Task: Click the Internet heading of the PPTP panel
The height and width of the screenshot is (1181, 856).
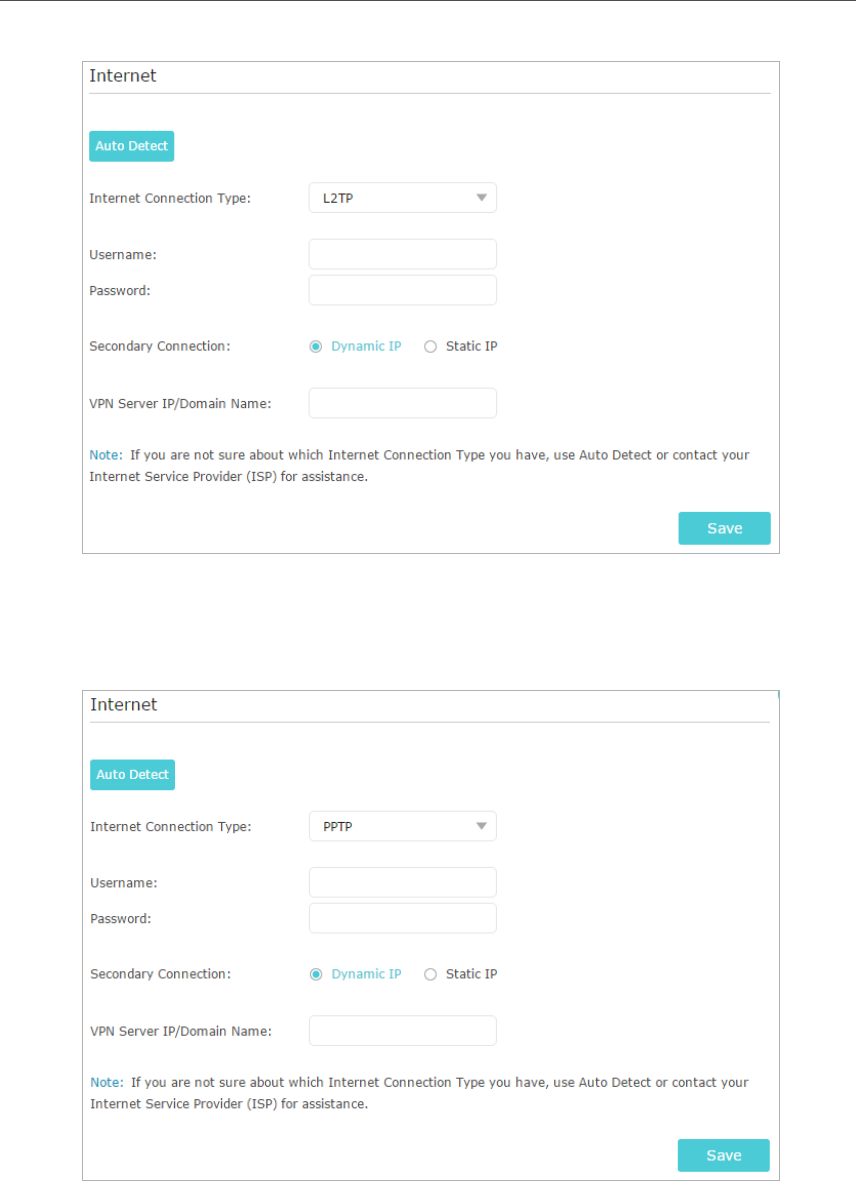Action: [124, 704]
